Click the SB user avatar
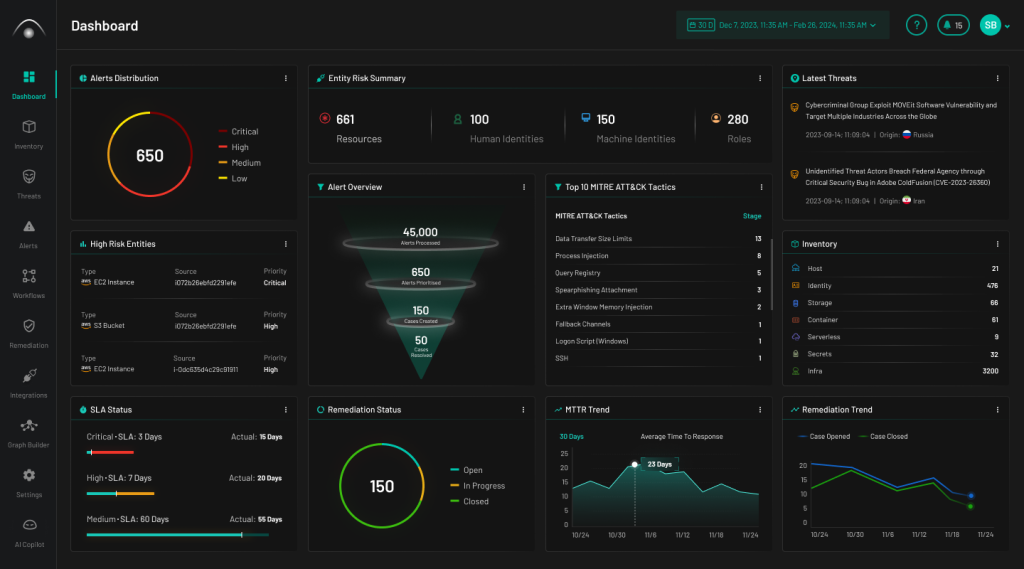1024x569 pixels. coord(990,25)
